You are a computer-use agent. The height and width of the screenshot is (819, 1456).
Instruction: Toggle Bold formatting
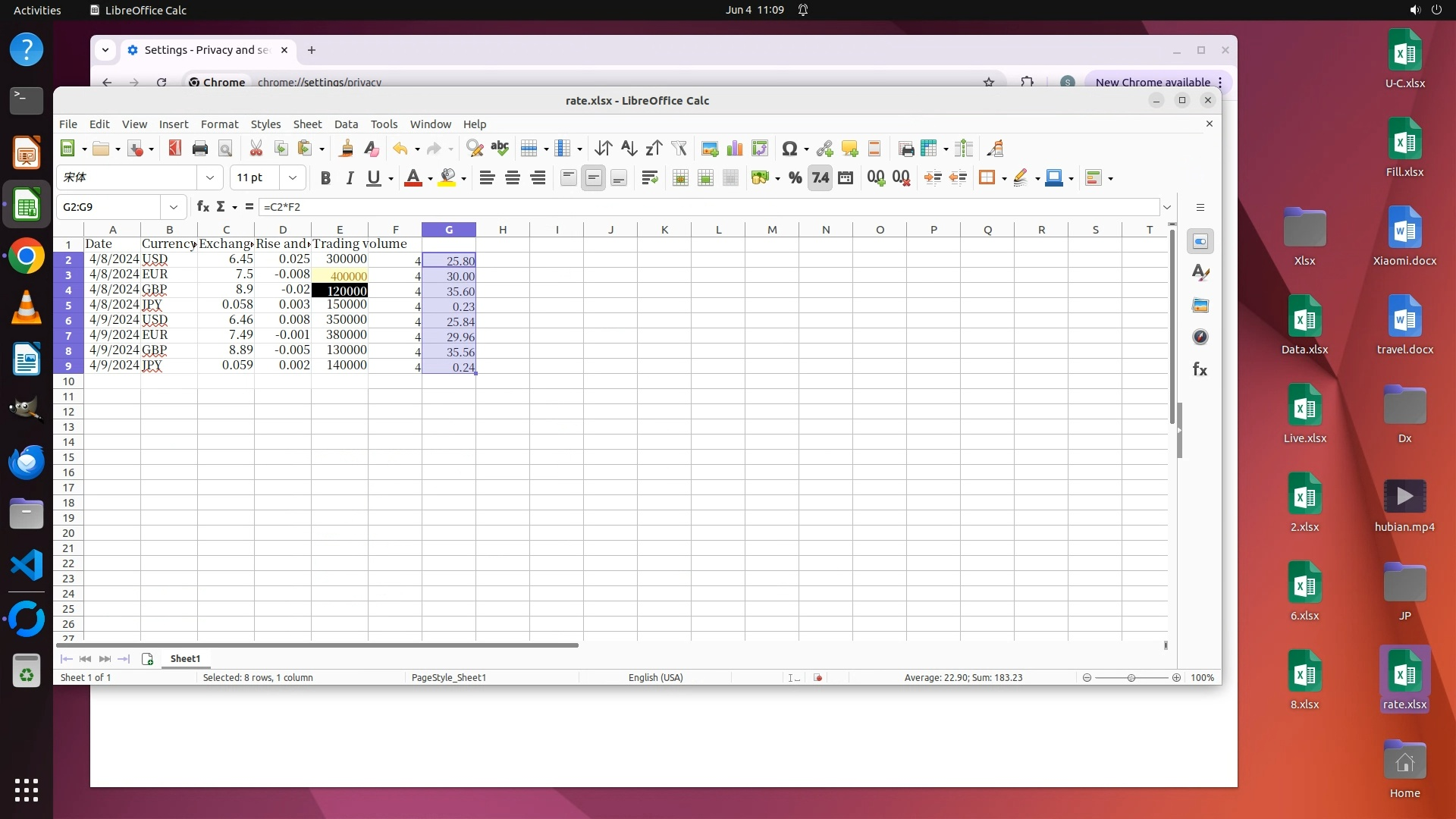coord(325,177)
